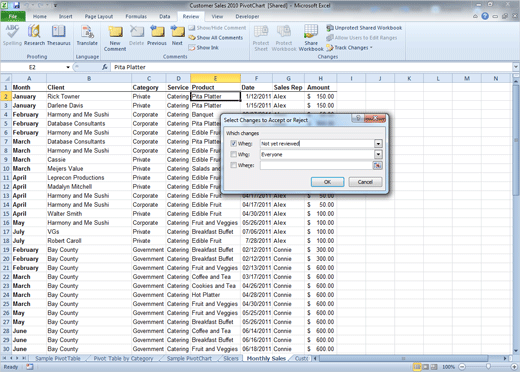The width and height of the screenshot is (520, 372).
Task: Click the macro record icon in status bar
Action: tap(30, 367)
